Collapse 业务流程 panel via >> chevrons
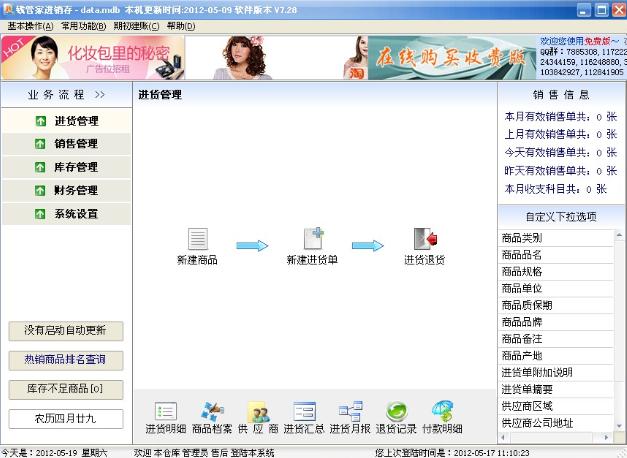 100,95
